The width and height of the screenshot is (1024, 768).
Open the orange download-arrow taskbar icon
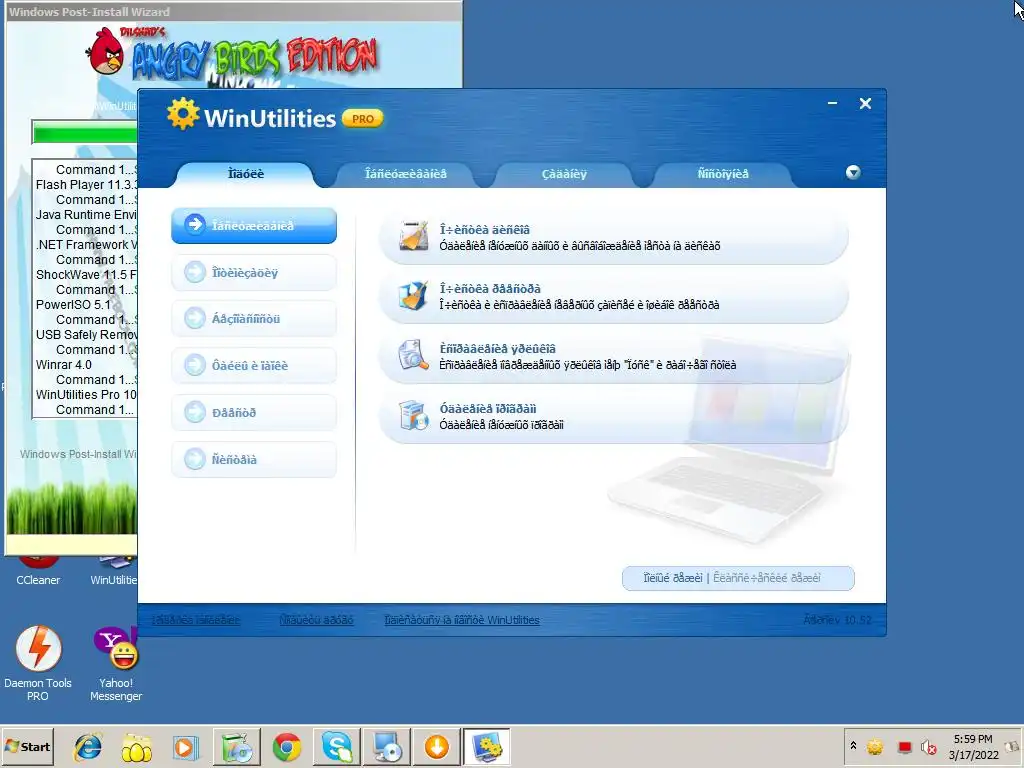(436, 747)
